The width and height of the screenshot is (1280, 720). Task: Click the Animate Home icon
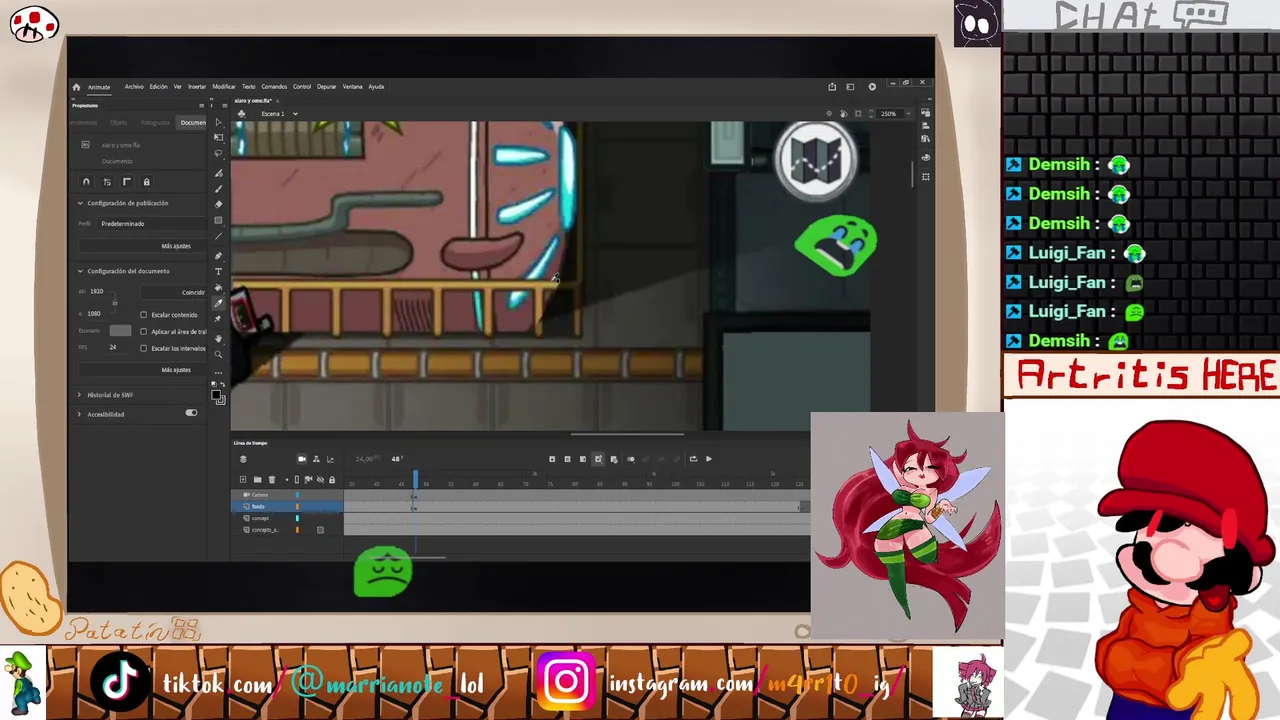pyautogui.click(x=76, y=87)
